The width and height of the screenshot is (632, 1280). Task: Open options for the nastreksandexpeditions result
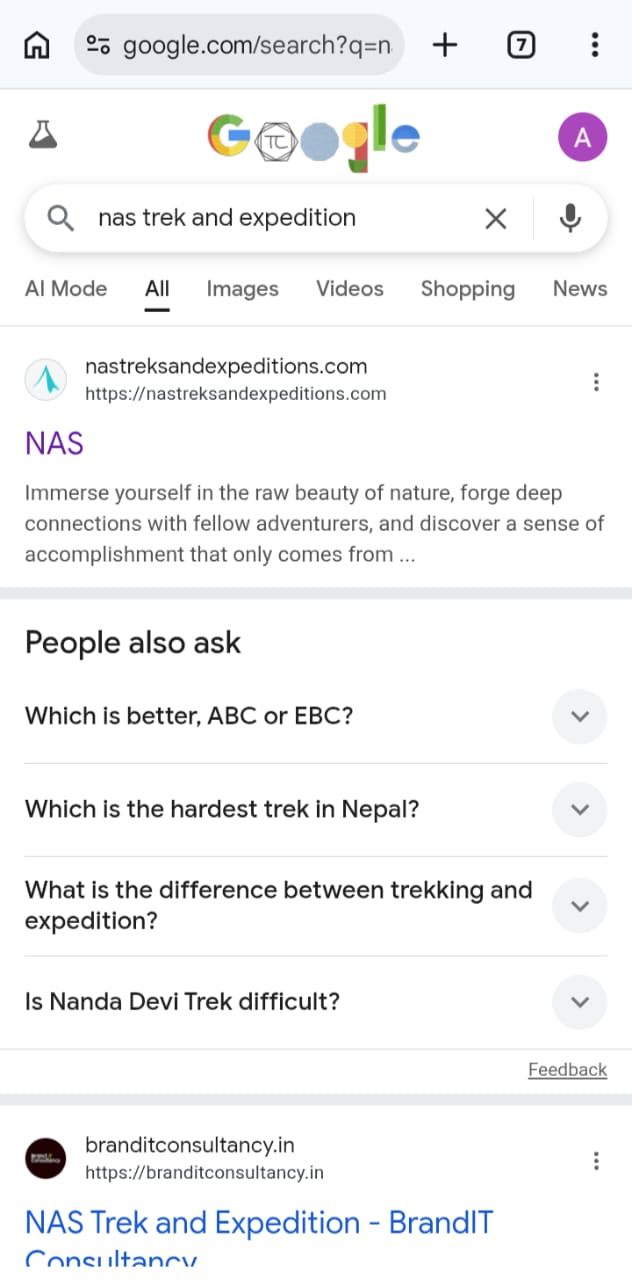(x=596, y=381)
